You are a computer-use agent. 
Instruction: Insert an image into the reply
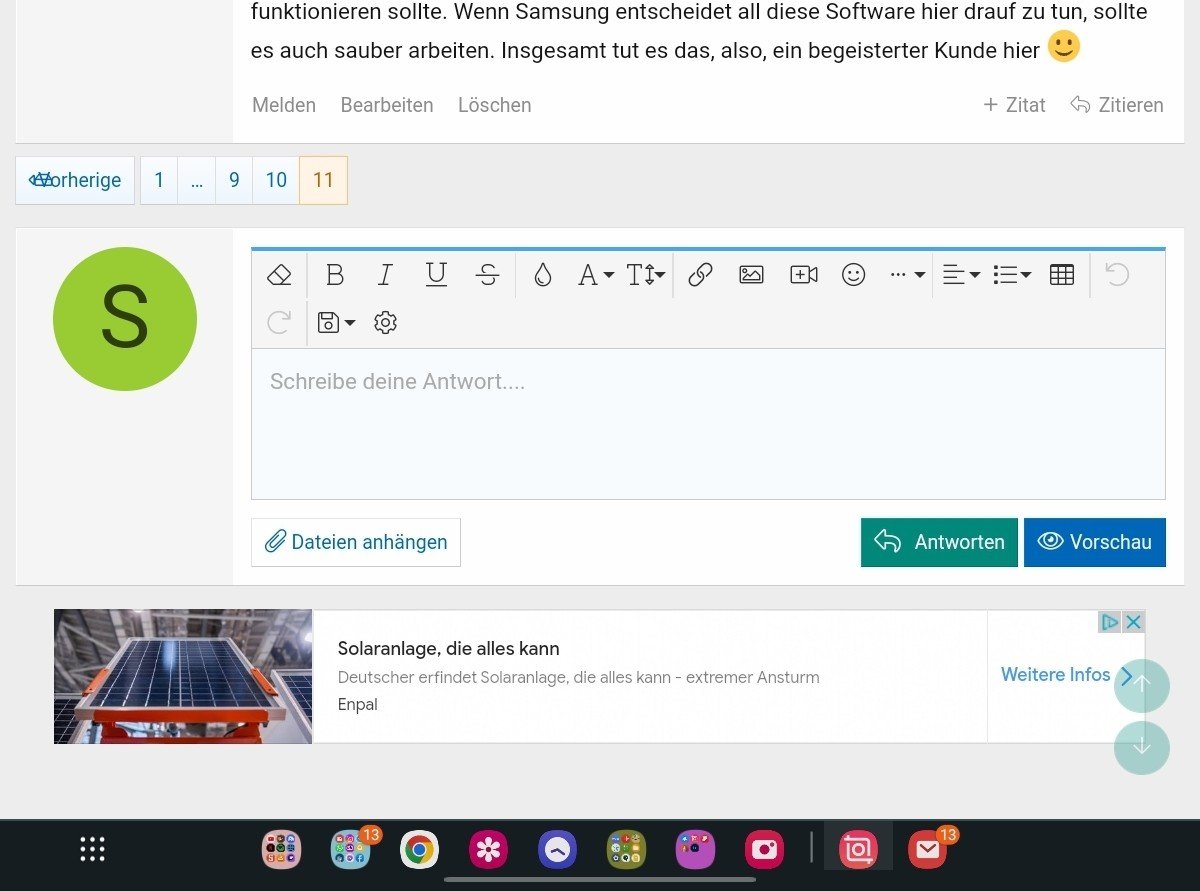coord(751,275)
